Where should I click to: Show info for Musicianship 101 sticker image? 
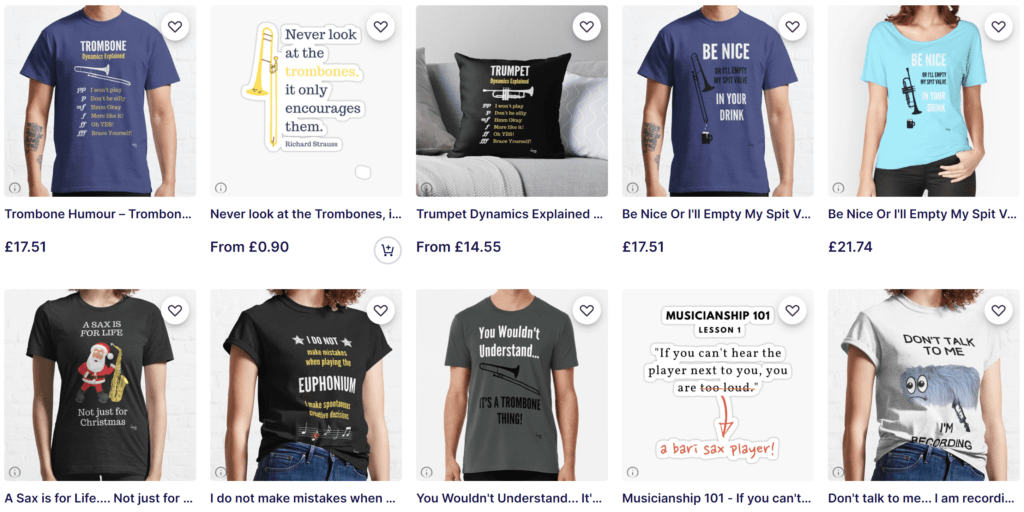pyautogui.click(x=632, y=472)
